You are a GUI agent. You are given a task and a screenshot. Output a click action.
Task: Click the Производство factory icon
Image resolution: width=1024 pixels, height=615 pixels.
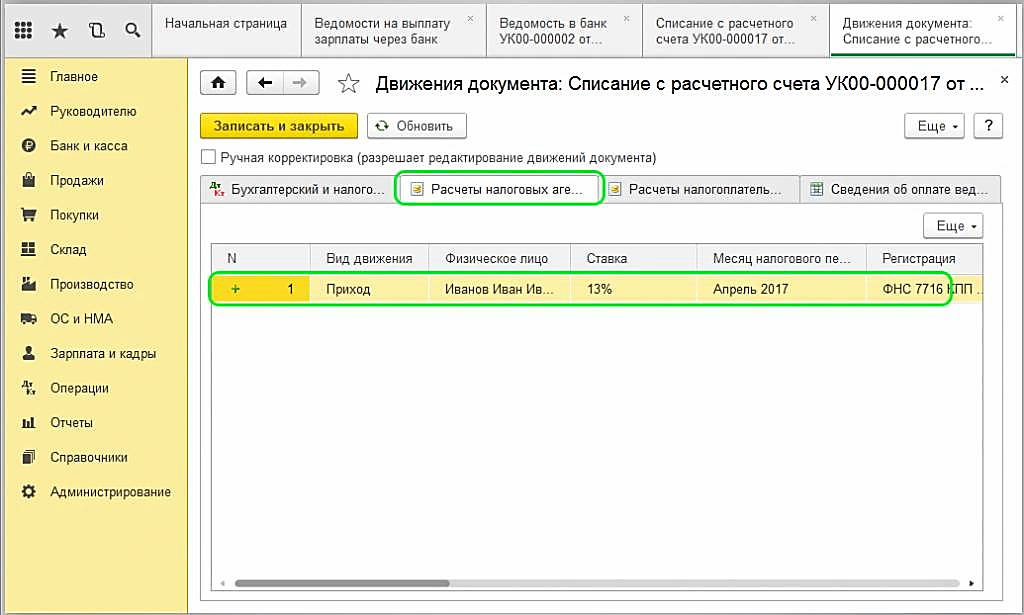point(29,284)
